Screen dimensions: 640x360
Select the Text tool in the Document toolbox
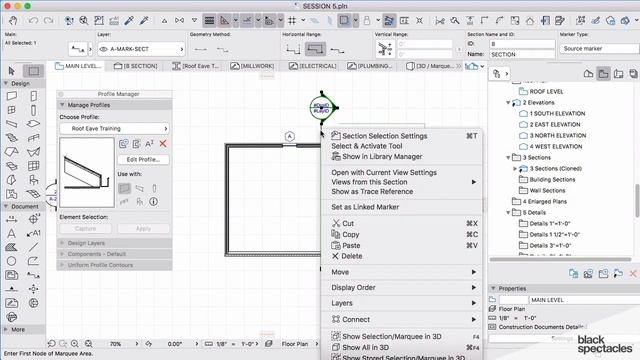pos(11,233)
